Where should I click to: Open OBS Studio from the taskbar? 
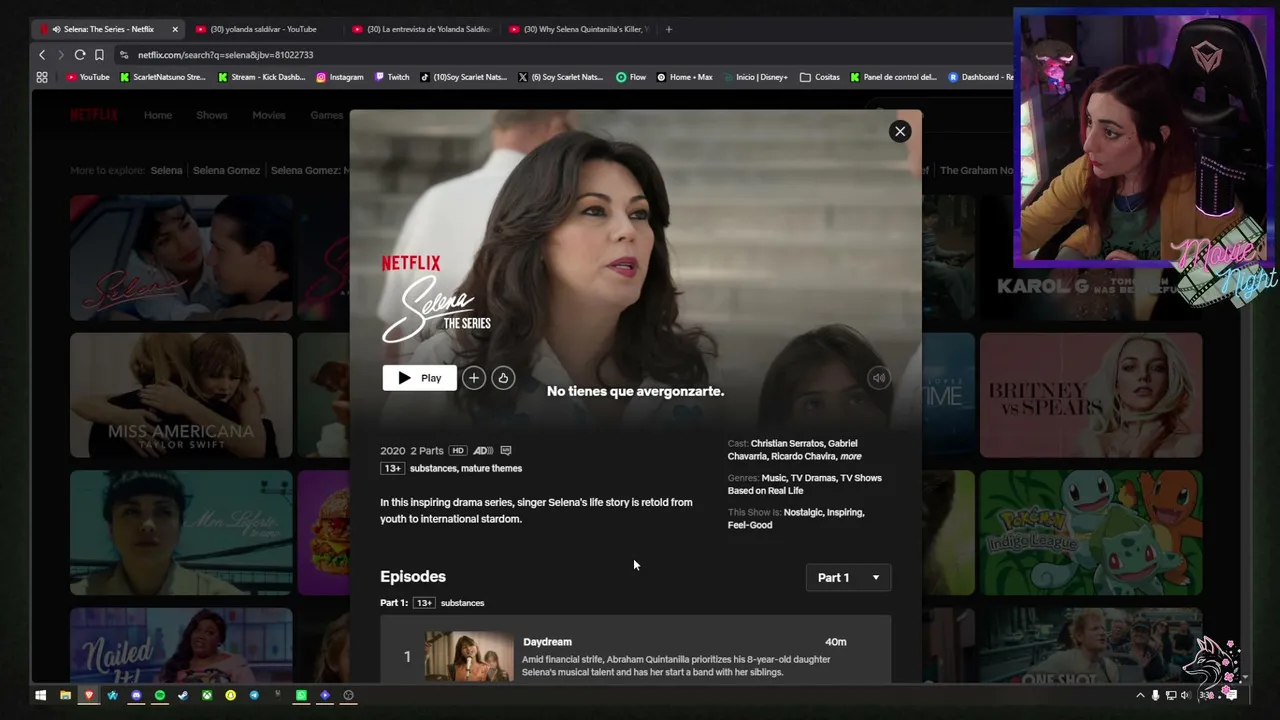[x=348, y=695]
